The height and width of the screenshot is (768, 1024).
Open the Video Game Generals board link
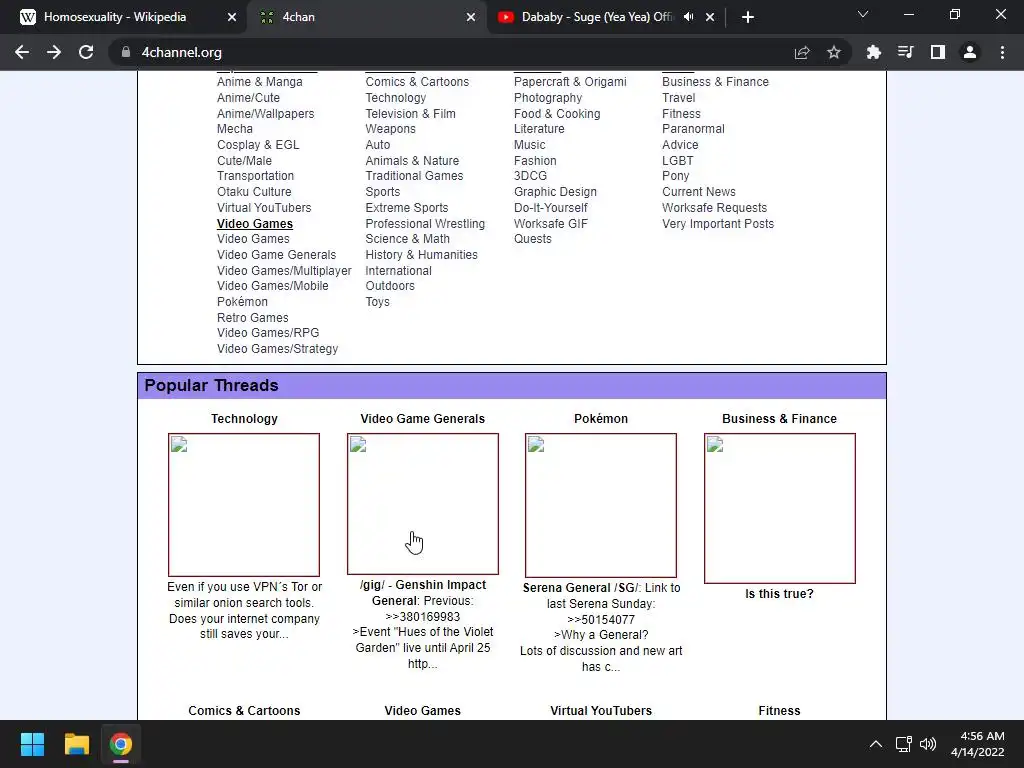click(276, 255)
